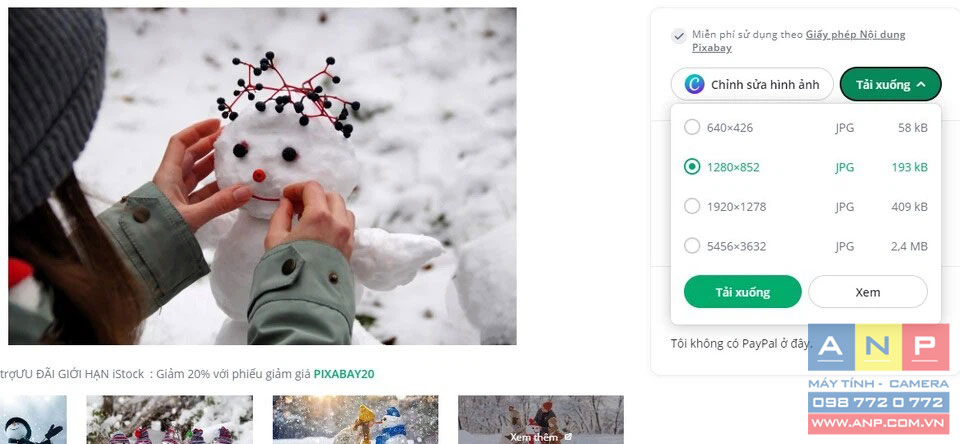Screen dimensions: 960x444
Task: Click the chevron arrow on Tải xuống dropdown
Action: [921, 85]
